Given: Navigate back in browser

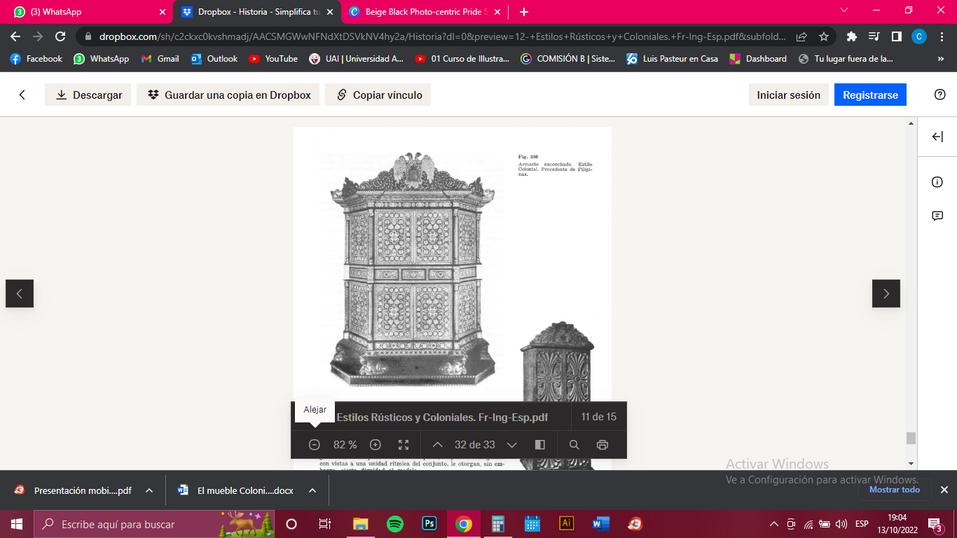Looking at the screenshot, I should tap(15, 37).
